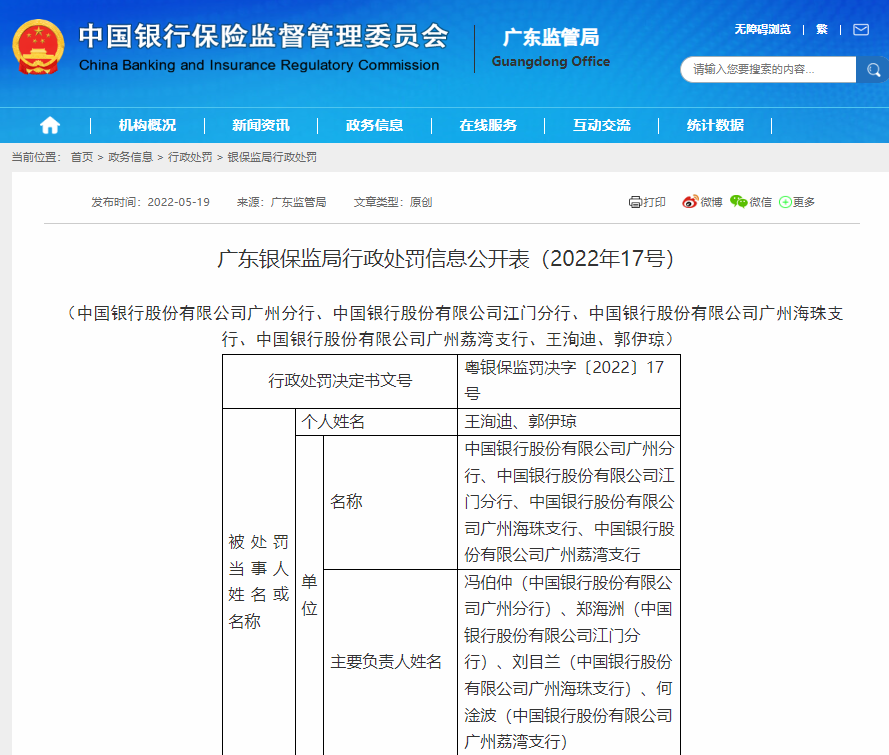Viewport: 889px width, 755px height.
Task: Click the 主要负责人姓名 table cell
Action: (391, 662)
